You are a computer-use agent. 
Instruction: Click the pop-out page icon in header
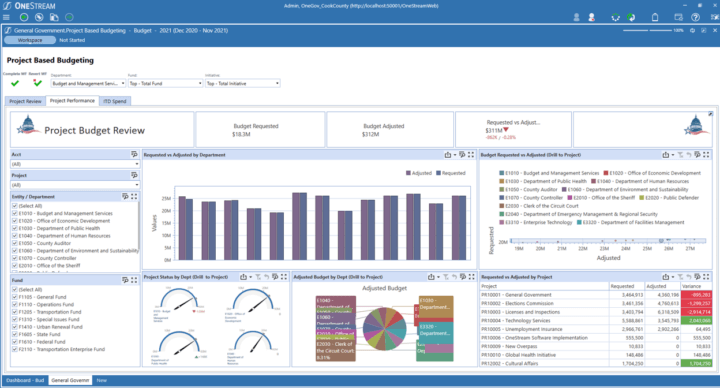703,30
